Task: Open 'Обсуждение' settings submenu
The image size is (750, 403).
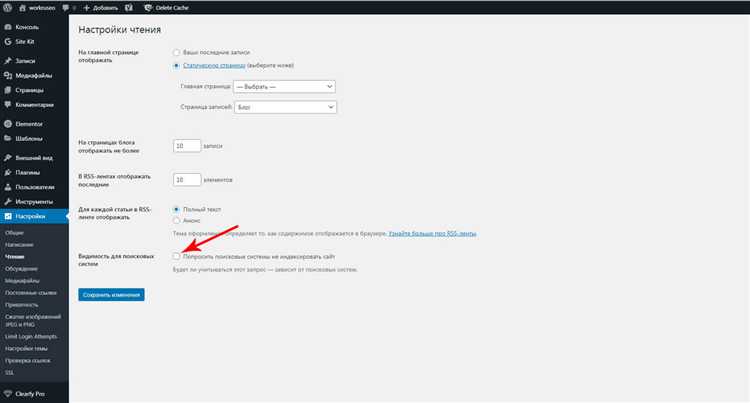Action: coord(21,269)
